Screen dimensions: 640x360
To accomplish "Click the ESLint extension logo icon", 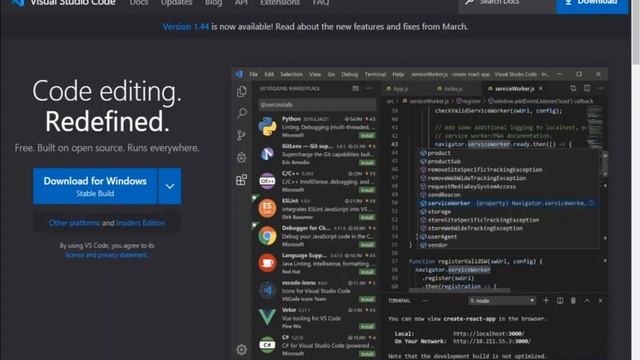I will pos(267,208).
